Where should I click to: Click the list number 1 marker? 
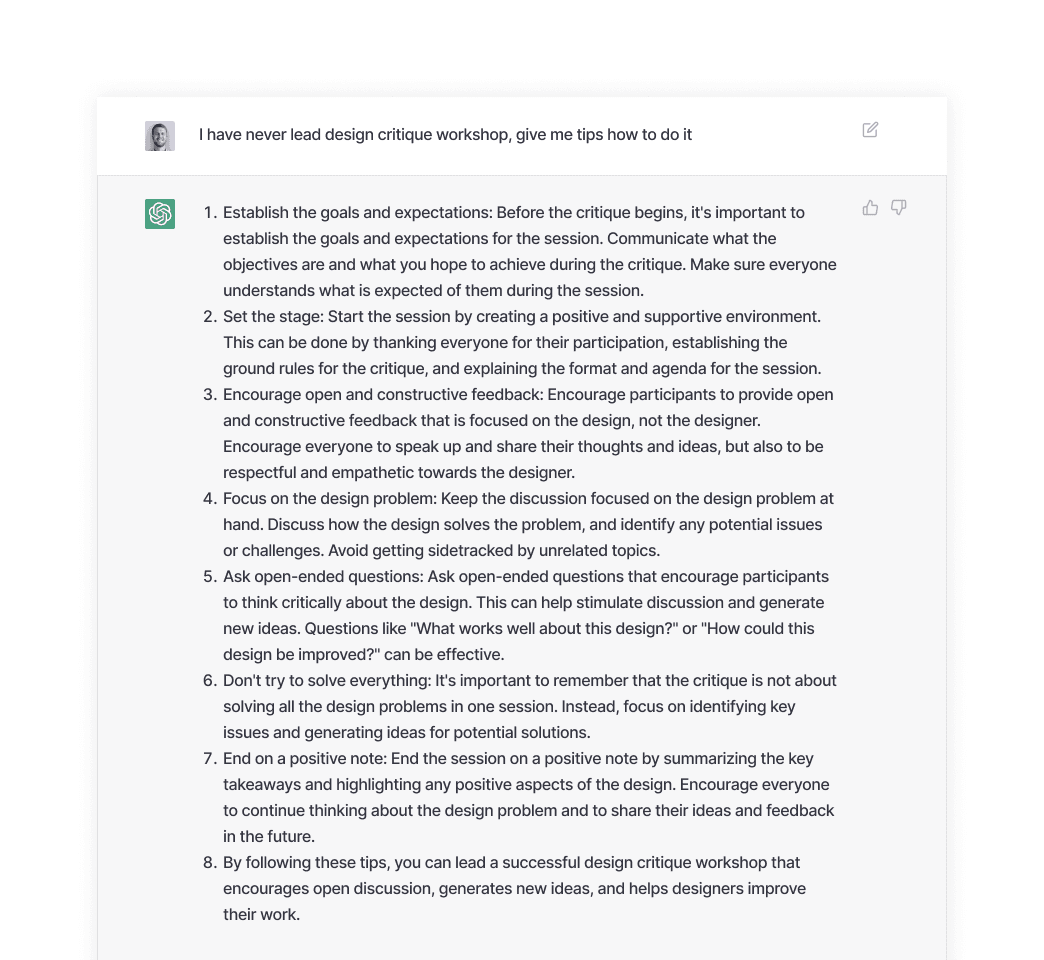click(210, 212)
